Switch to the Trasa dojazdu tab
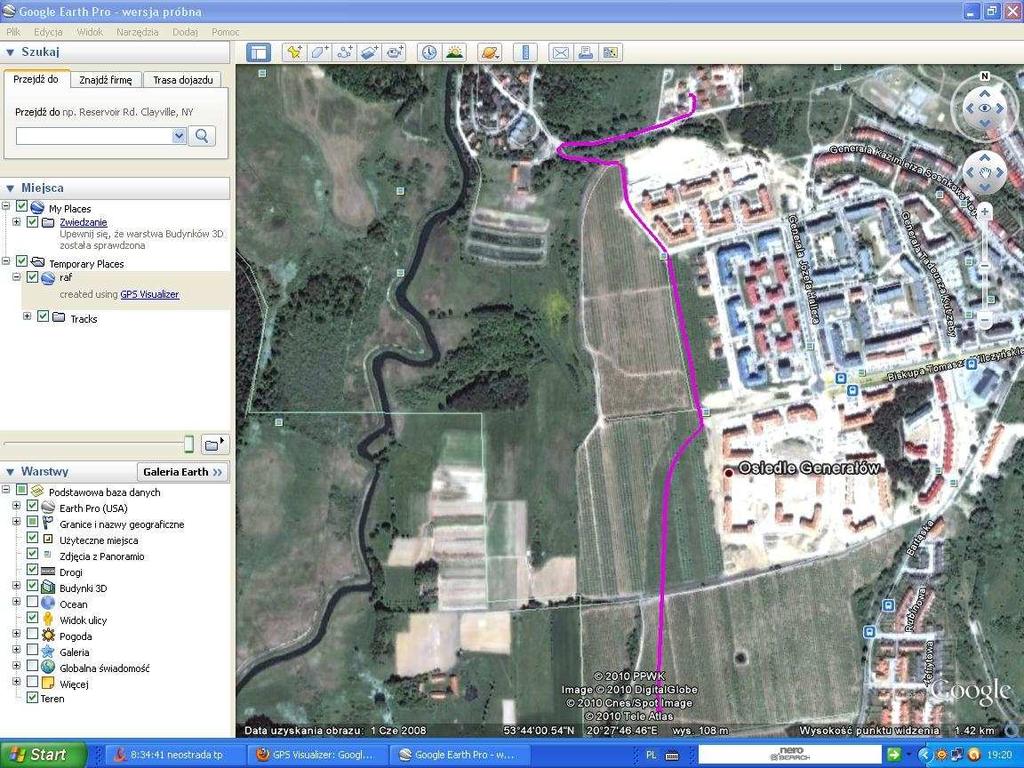Screen dimensions: 1024x768 (183, 80)
